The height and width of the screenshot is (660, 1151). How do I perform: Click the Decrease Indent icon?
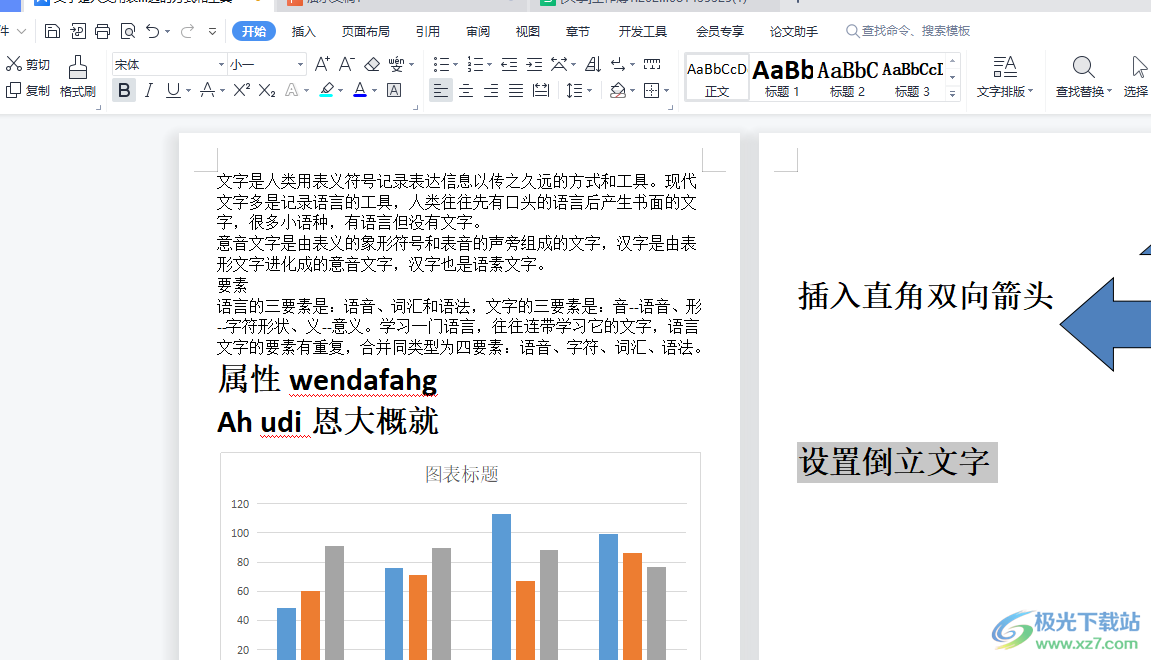(x=509, y=65)
